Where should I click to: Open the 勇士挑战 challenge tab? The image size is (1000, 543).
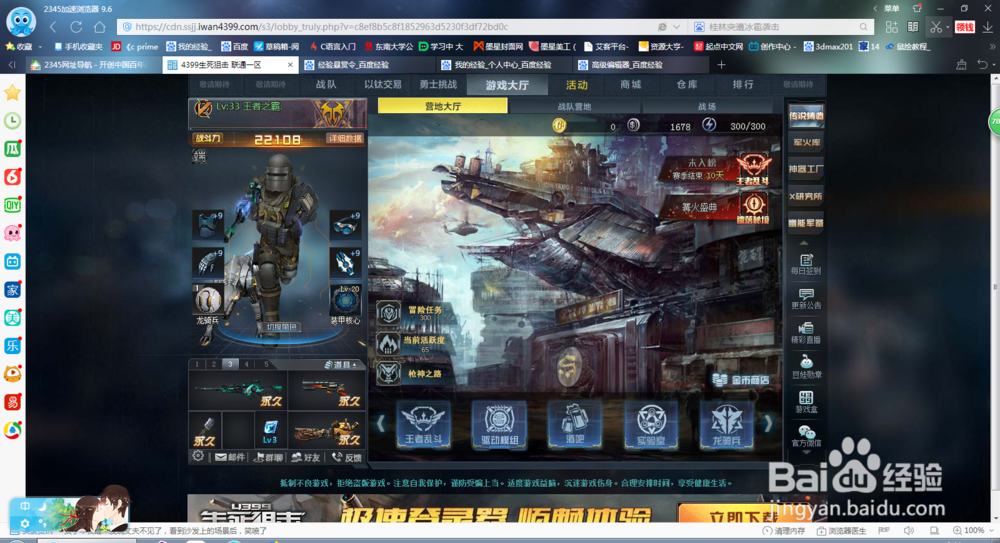click(x=438, y=85)
